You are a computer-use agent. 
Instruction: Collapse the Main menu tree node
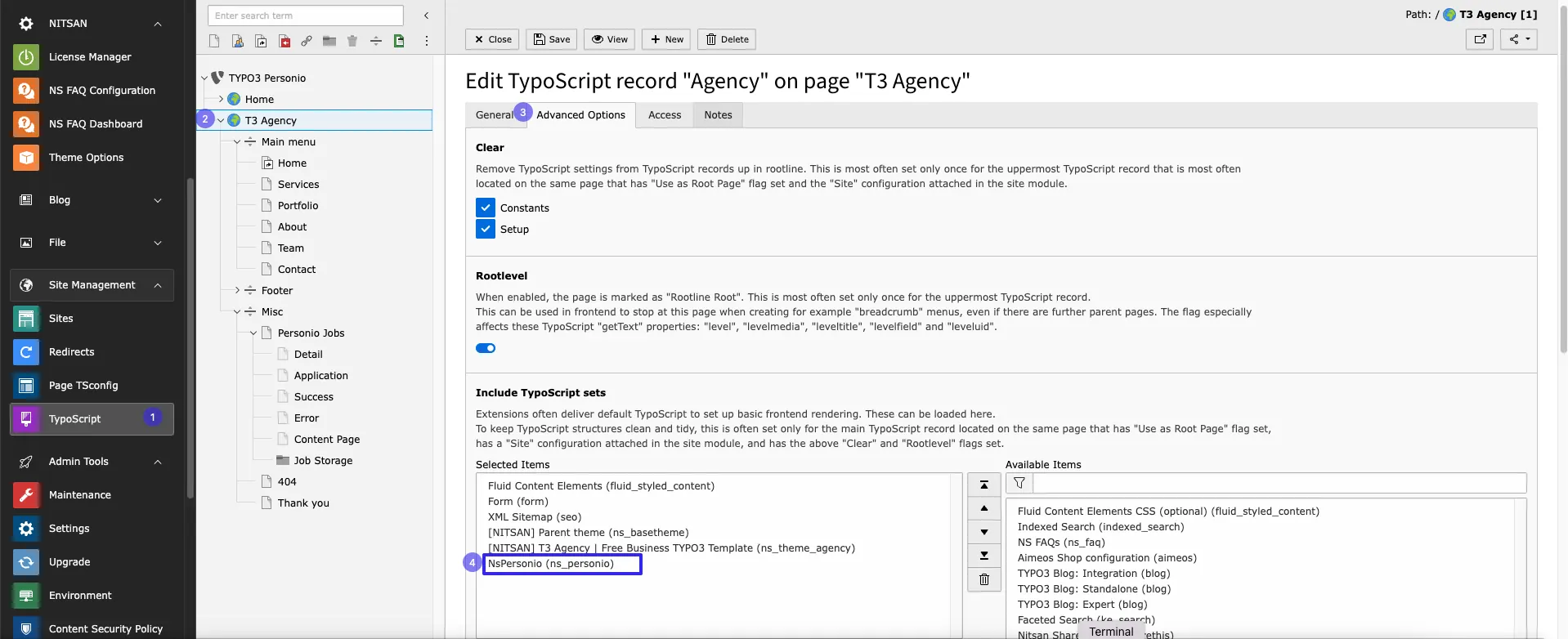point(237,142)
